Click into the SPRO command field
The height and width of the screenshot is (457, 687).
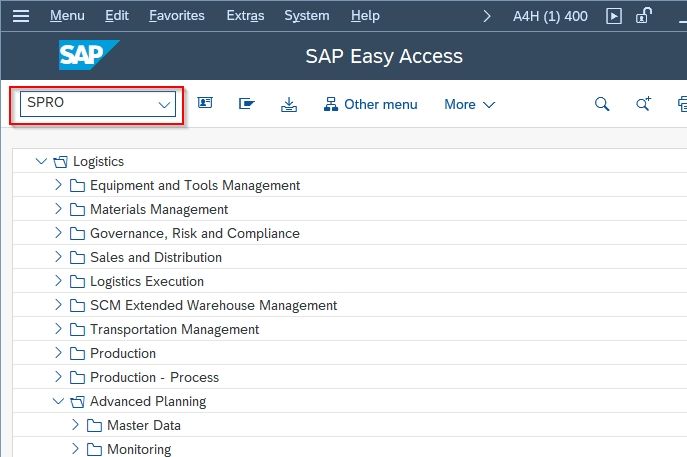coord(90,103)
